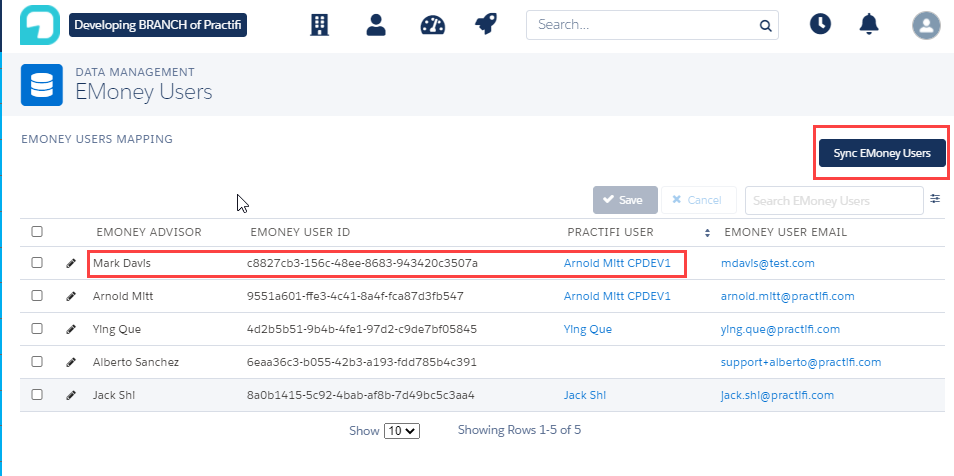This screenshot has height=476, width=954.
Task: Toggle the select-all header checkbox
Action: pos(37,231)
